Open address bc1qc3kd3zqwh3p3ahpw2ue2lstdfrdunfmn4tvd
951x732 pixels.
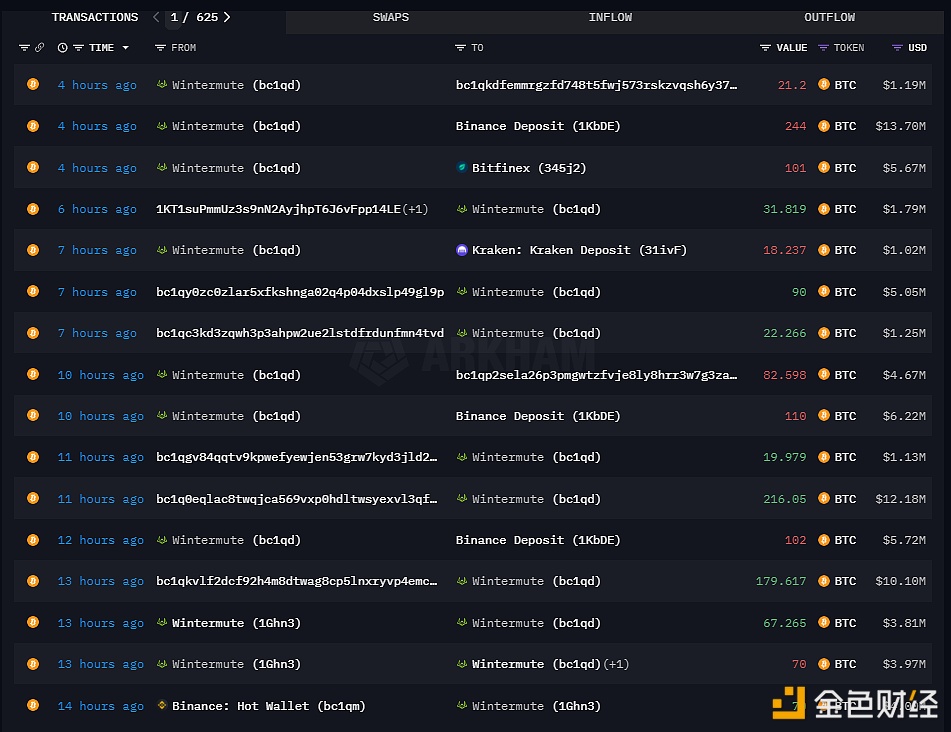pyautogui.click(x=300, y=333)
